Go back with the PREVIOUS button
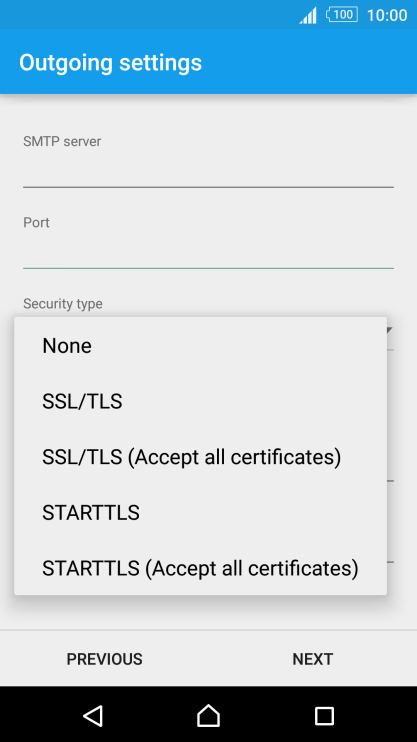Screen dimensions: 417x742 point(104,659)
